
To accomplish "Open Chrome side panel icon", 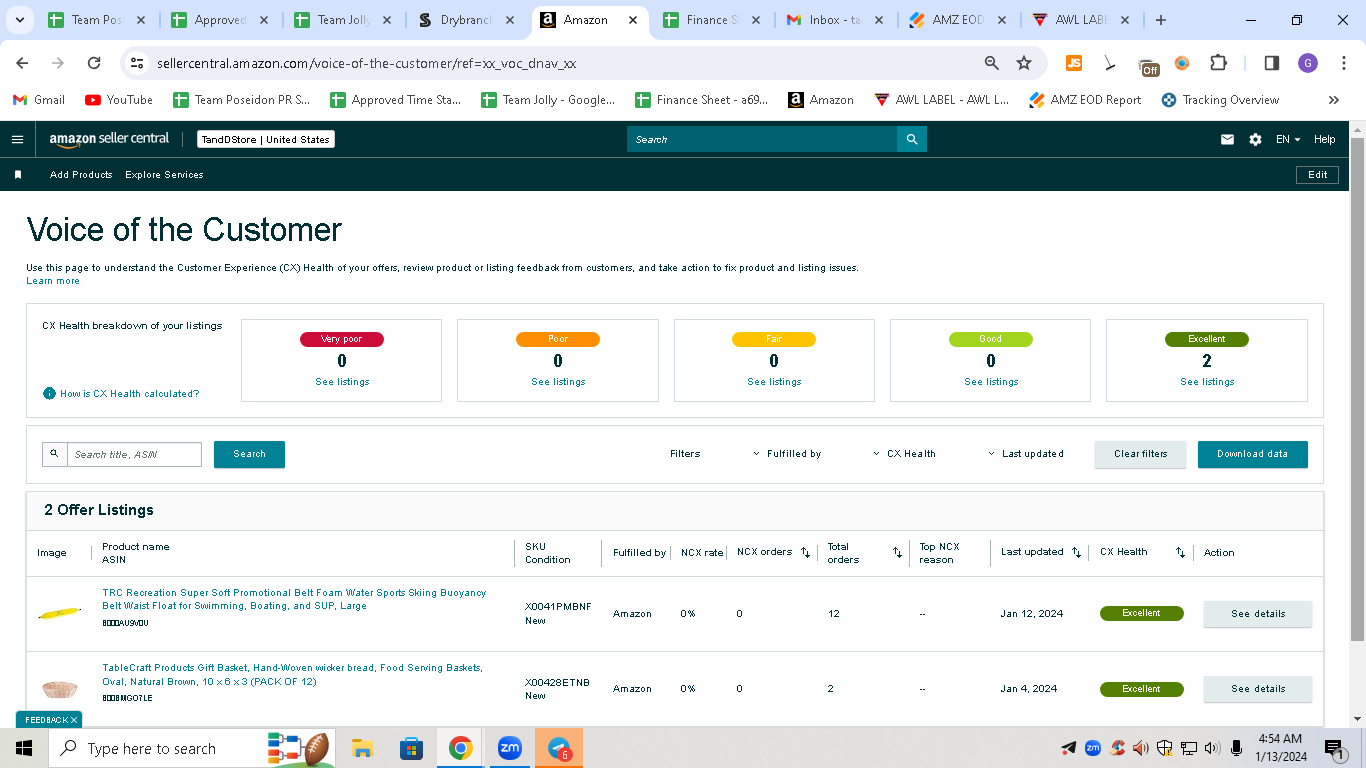I will 1272,63.
